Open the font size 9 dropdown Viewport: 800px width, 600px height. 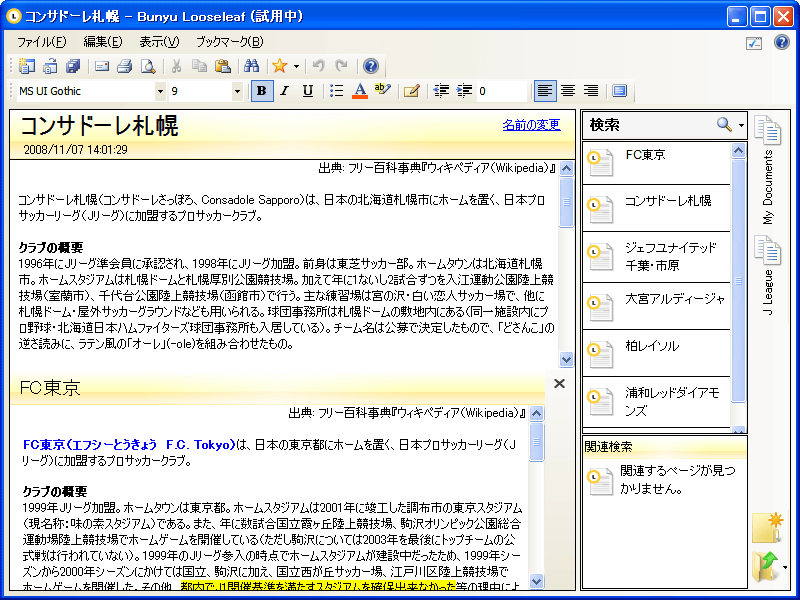(237, 91)
